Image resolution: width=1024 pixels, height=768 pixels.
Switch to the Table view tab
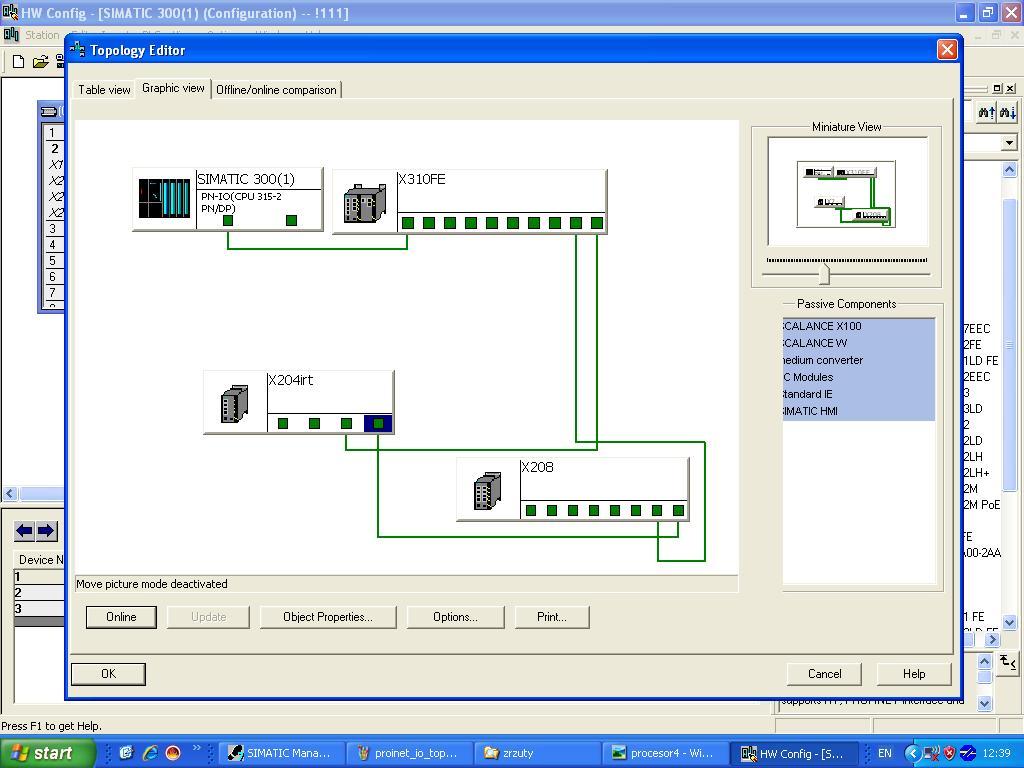[104, 89]
